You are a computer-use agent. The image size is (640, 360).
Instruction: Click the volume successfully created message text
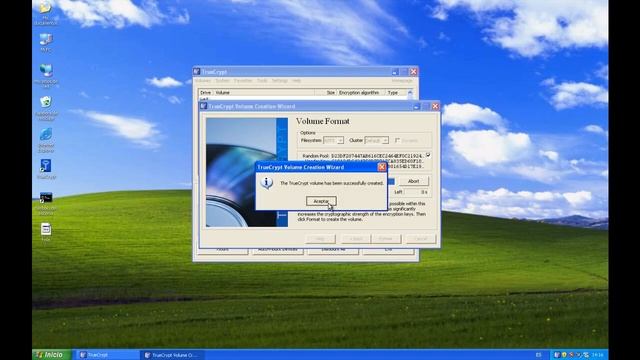(x=331, y=183)
